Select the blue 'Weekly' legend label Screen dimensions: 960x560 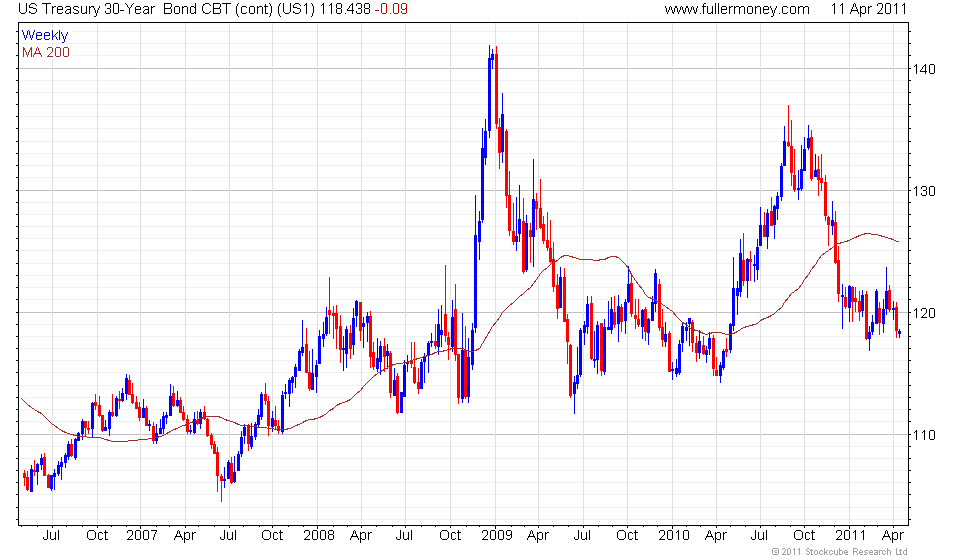point(45,35)
